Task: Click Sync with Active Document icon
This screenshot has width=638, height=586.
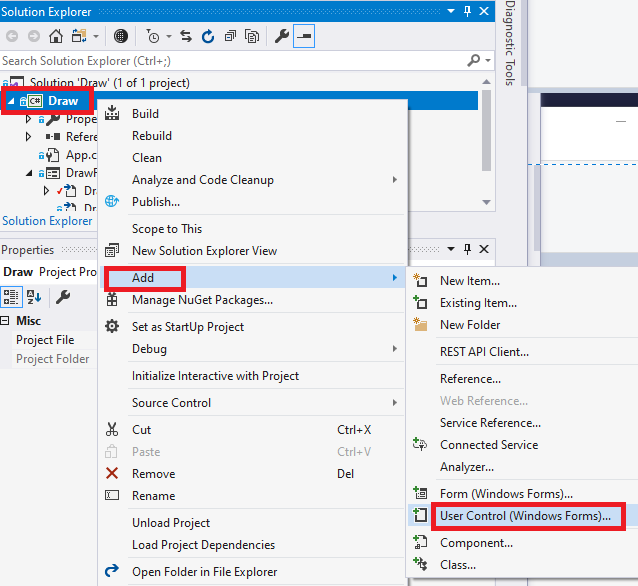Action: [x=185, y=37]
